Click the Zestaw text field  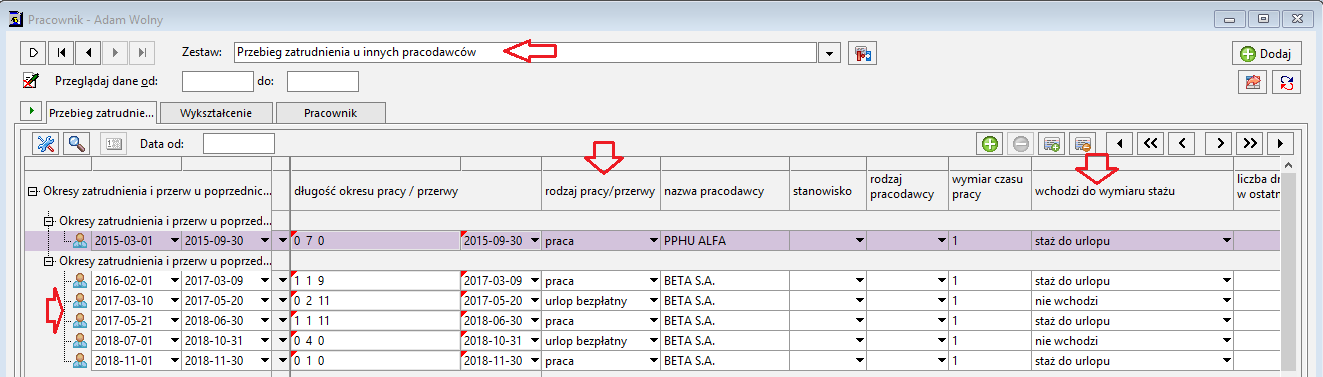click(526, 53)
